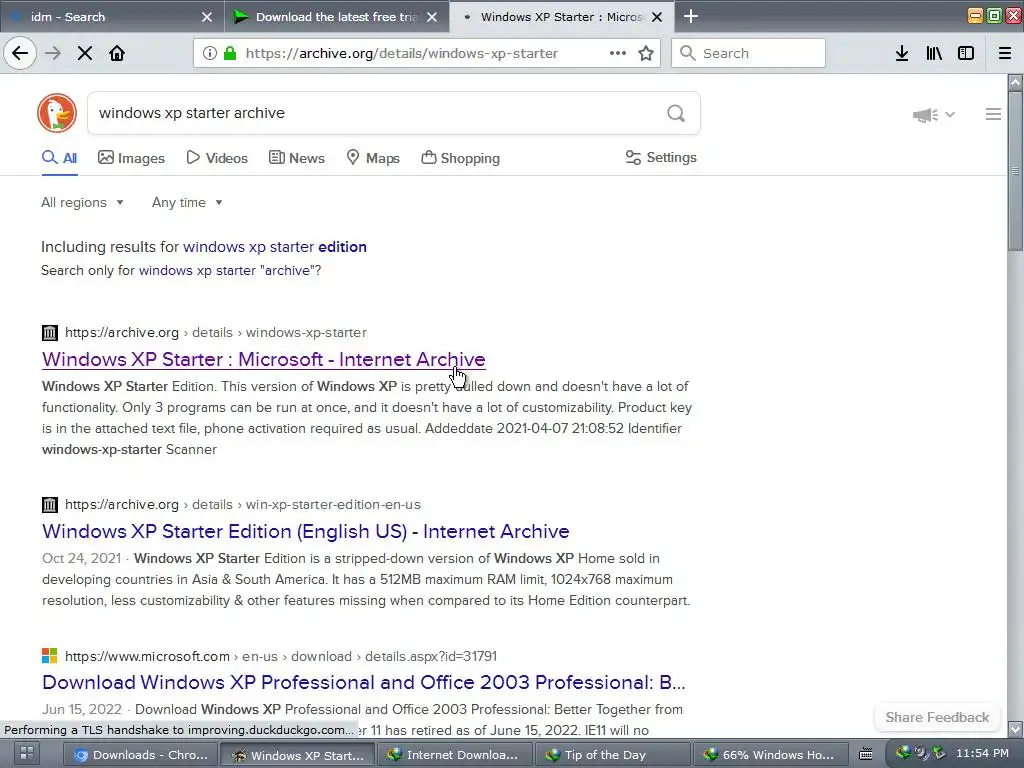
Task: Click the forward navigation arrow
Action: [x=53, y=53]
